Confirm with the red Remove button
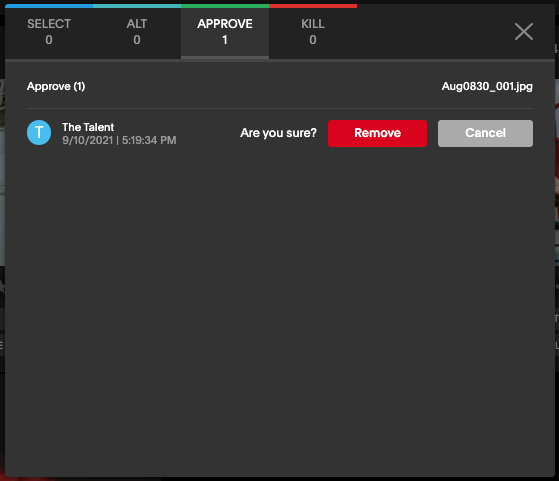Image resolution: width=559 pixels, height=481 pixels. tap(377, 133)
